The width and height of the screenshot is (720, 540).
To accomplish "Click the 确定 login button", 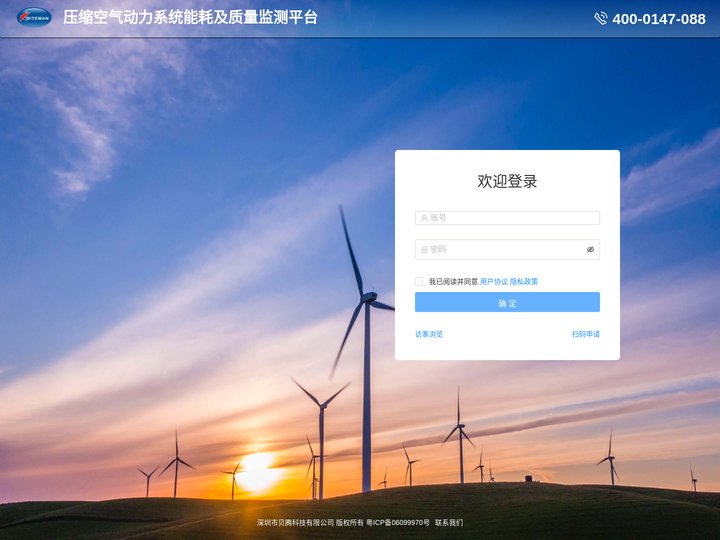I will (x=507, y=302).
